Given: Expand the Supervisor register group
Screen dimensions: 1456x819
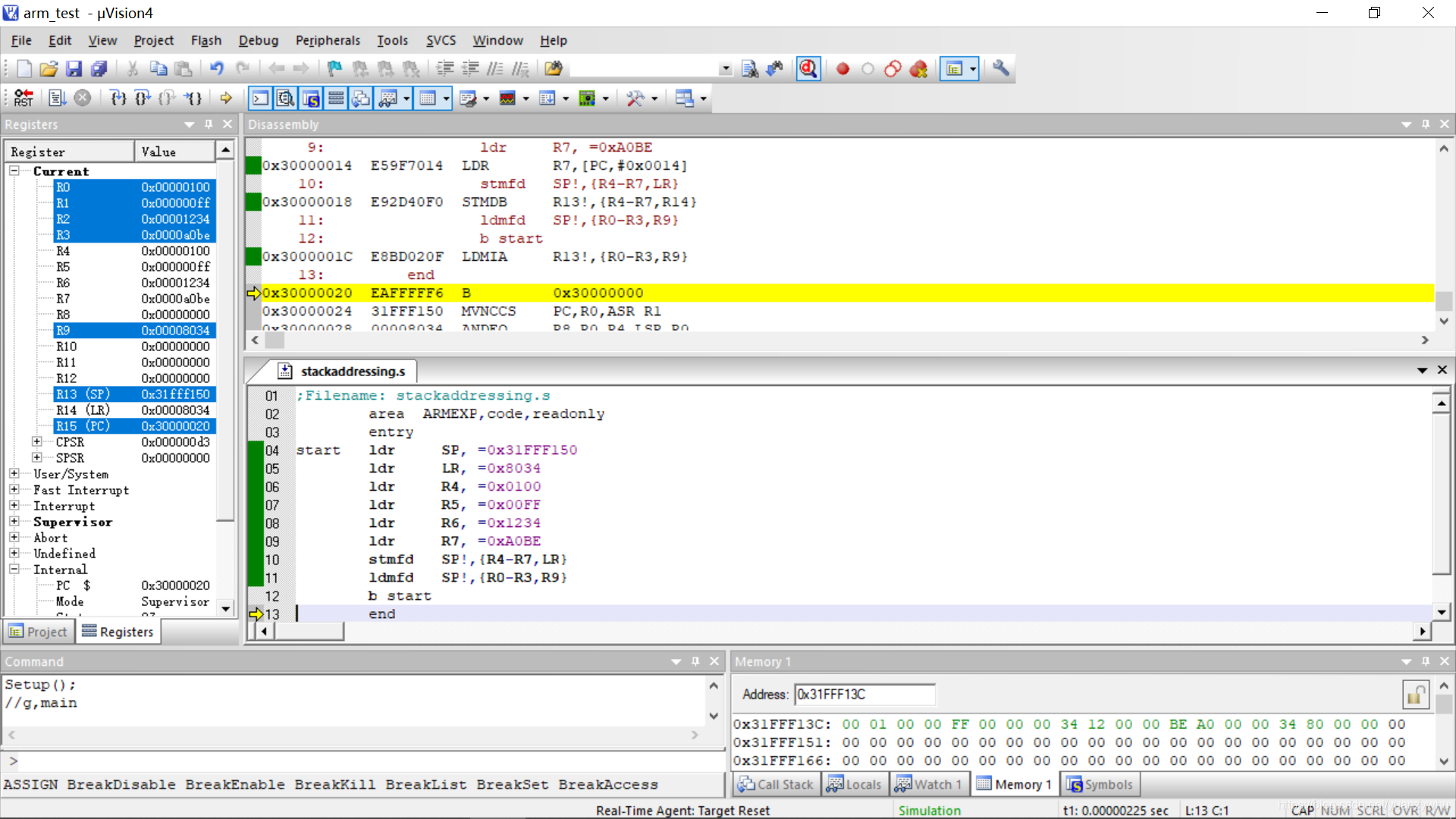Looking at the screenshot, I should tap(14, 521).
